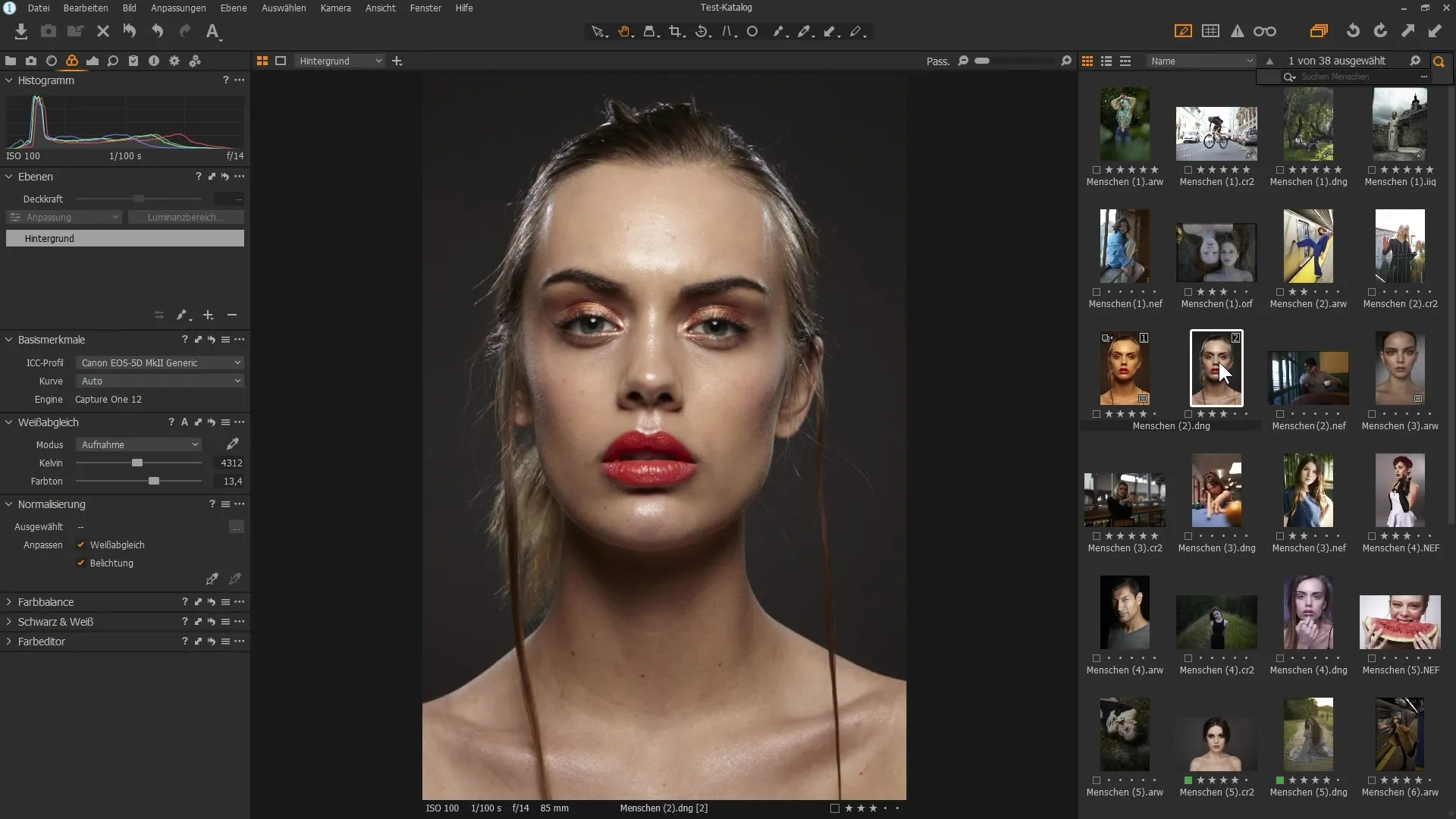Click the white balance eyedropper in Weißabgleich
The width and height of the screenshot is (1456, 819).
point(233,444)
